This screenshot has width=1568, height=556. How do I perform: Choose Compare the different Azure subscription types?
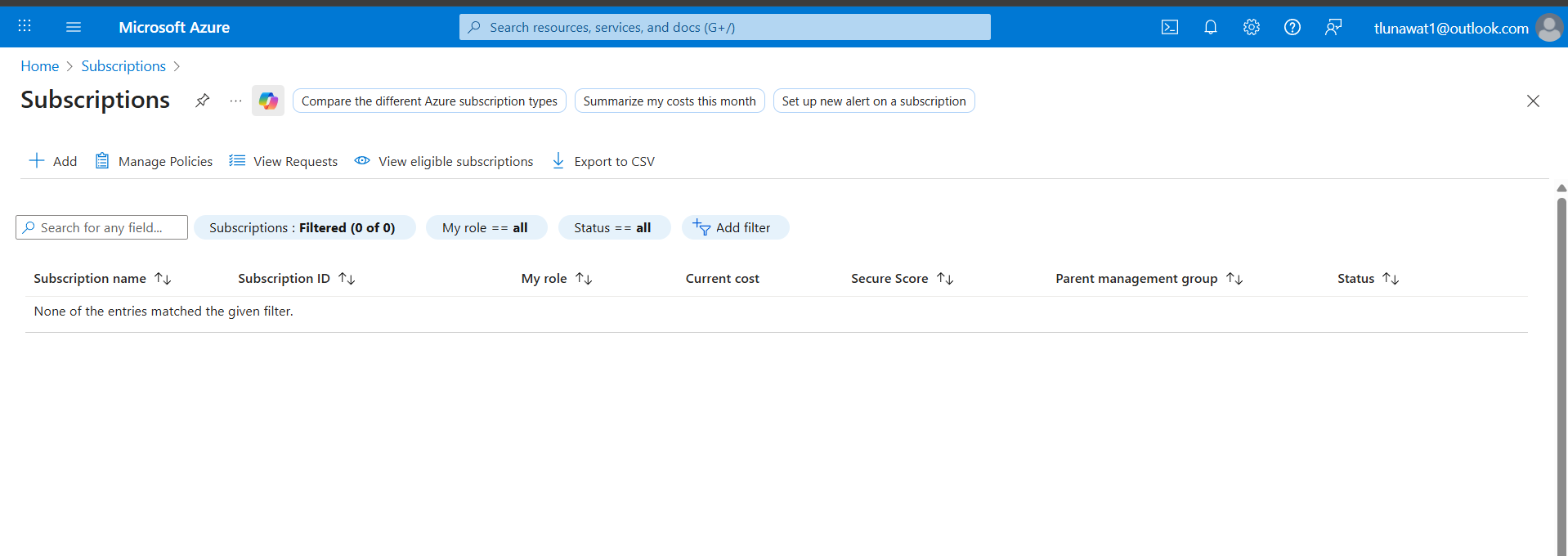[429, 101]
